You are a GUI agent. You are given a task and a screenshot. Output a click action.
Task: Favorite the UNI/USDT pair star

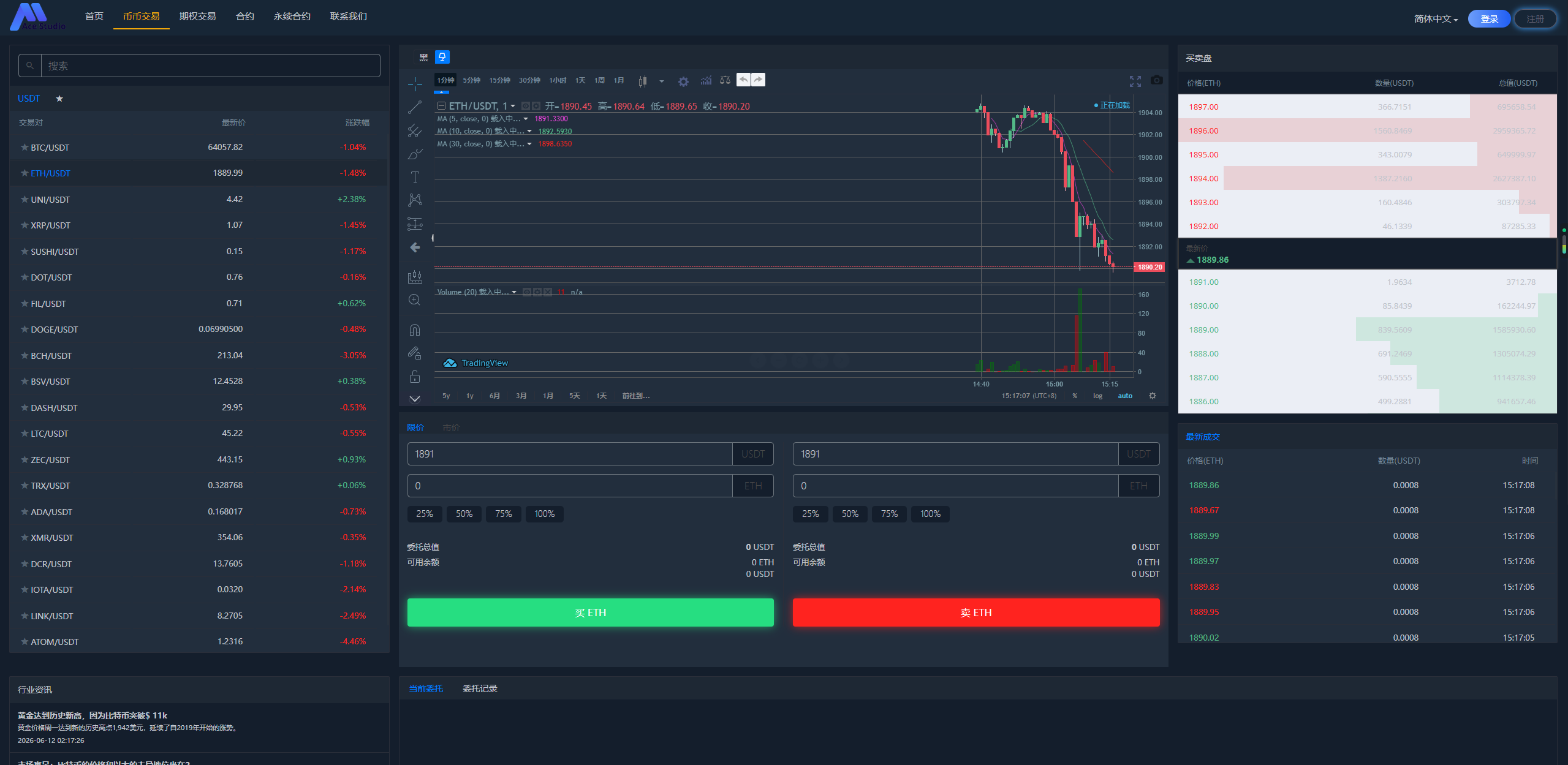pyautogui.click(x=25, y=199)
